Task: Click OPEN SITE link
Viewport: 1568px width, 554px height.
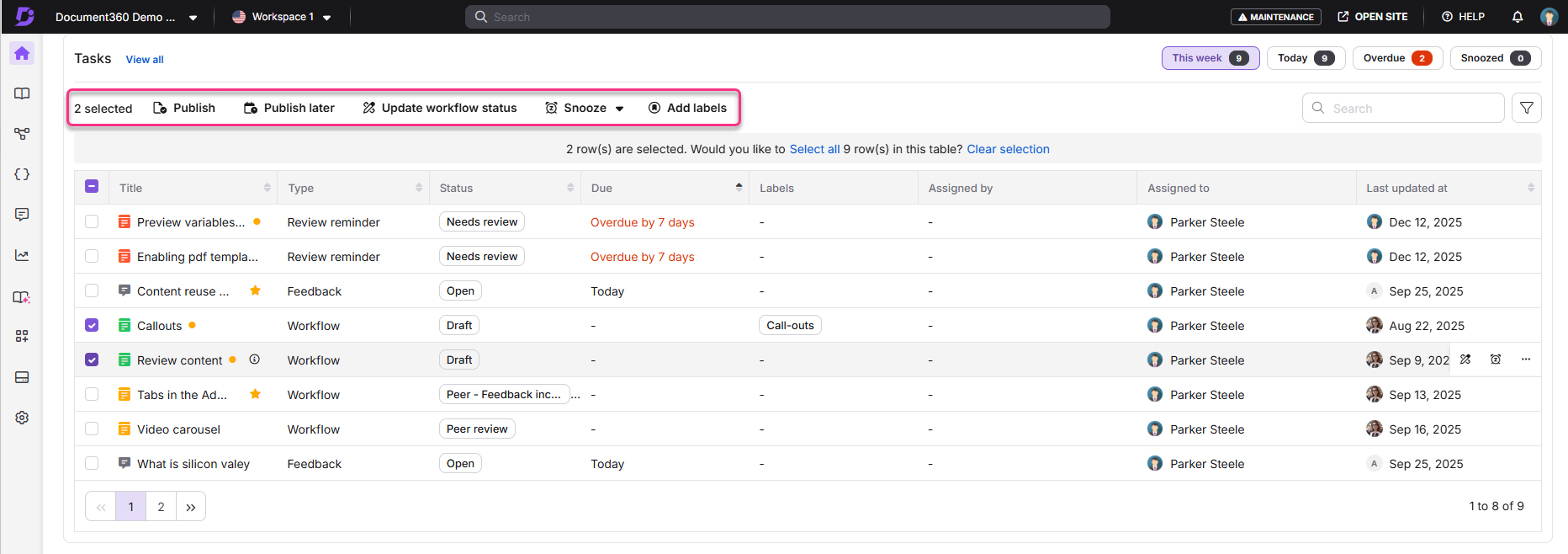Action: coord(1372,17)
